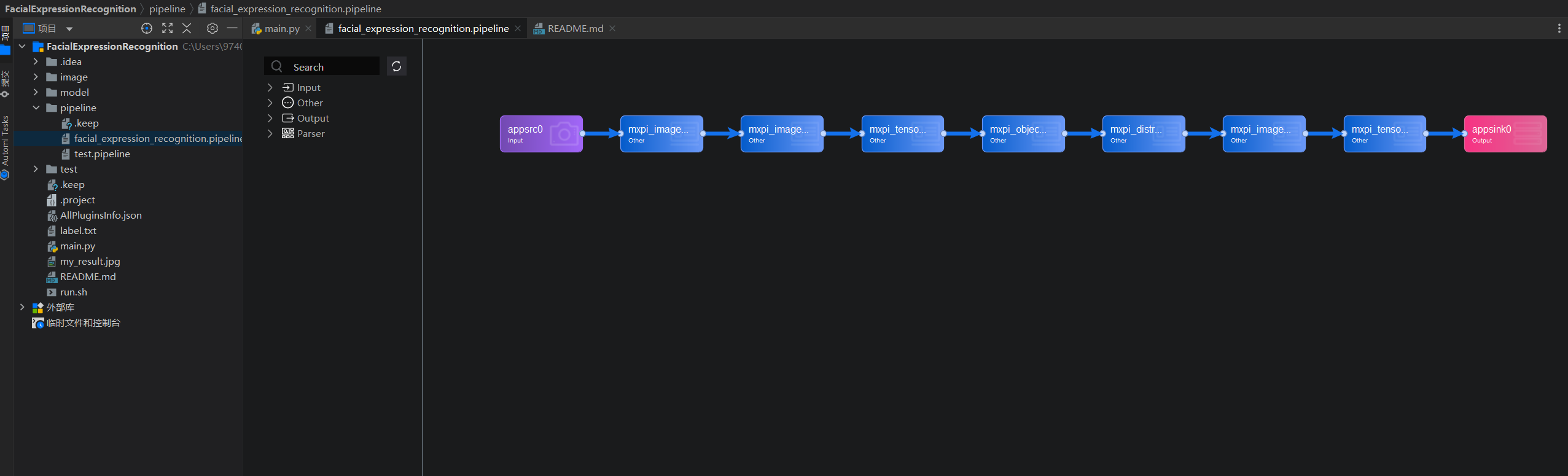Select my_result.jpg file
This screenshot has height=476, width=1568.
point(90,261)
